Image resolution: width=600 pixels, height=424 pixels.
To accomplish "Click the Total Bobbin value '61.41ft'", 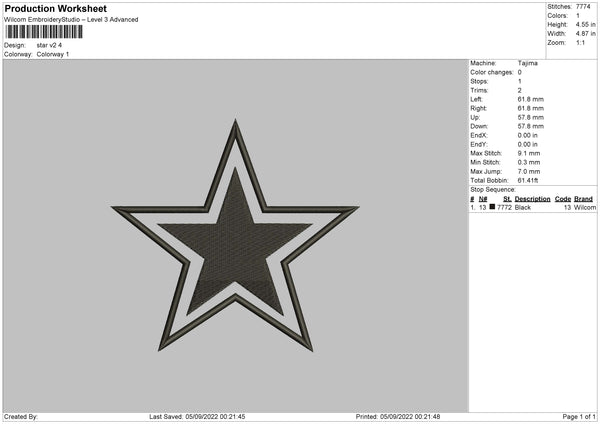I will click(x=528, y=181).
